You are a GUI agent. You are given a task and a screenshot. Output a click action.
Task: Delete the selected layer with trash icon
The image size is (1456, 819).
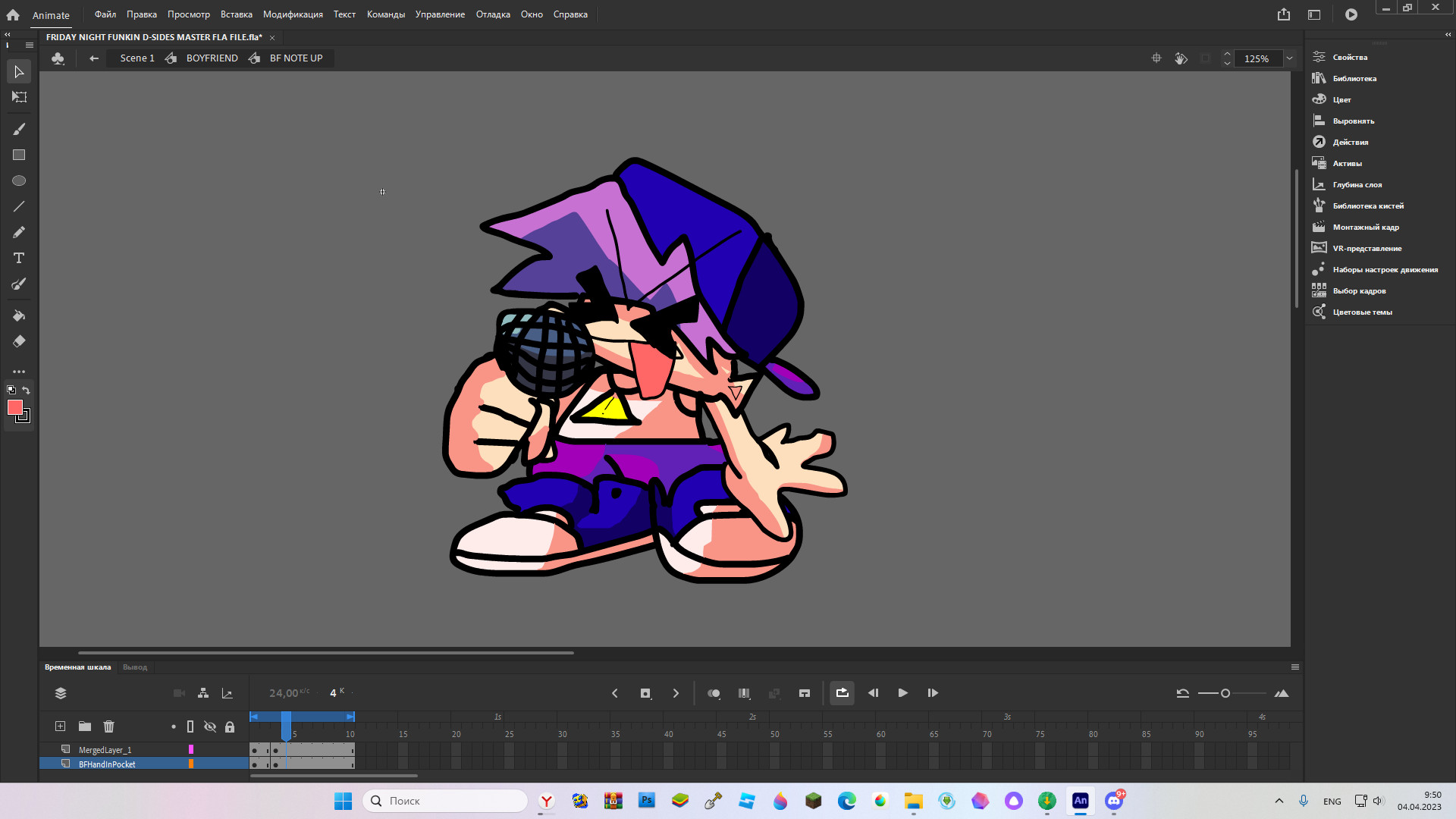click(x=108, y=726)
